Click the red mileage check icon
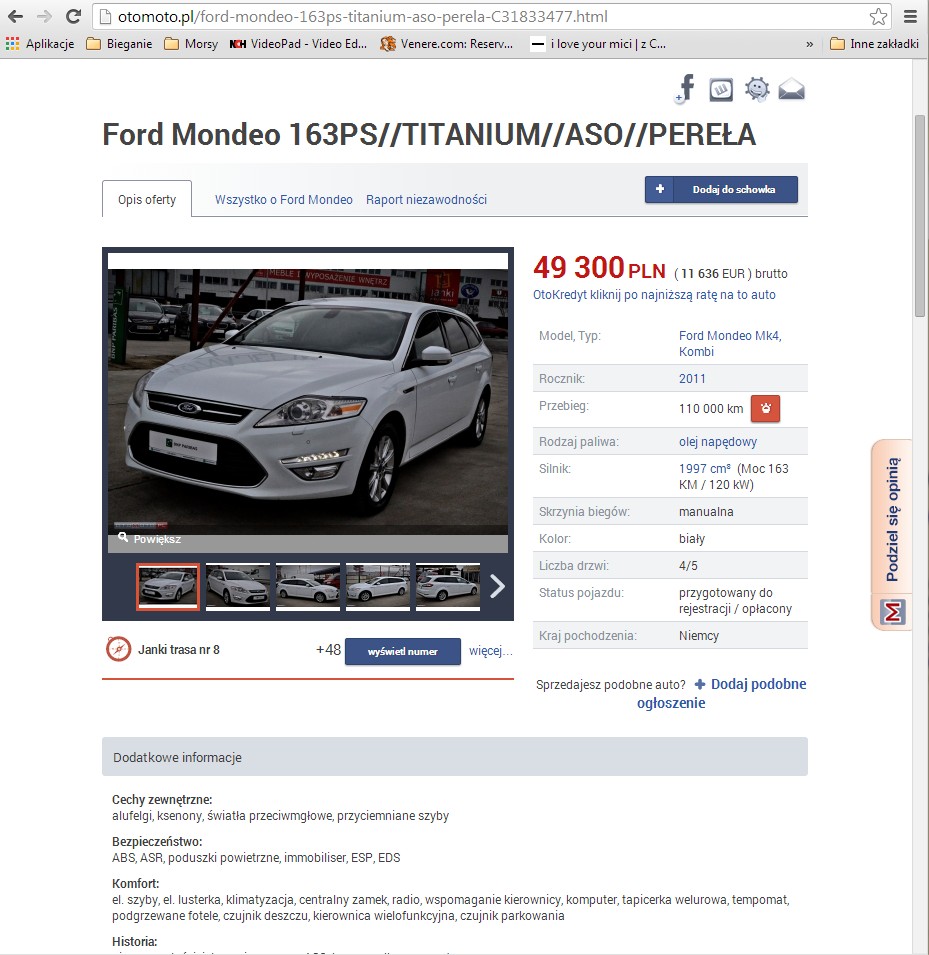Screen dimensions: 929x955 765,409
